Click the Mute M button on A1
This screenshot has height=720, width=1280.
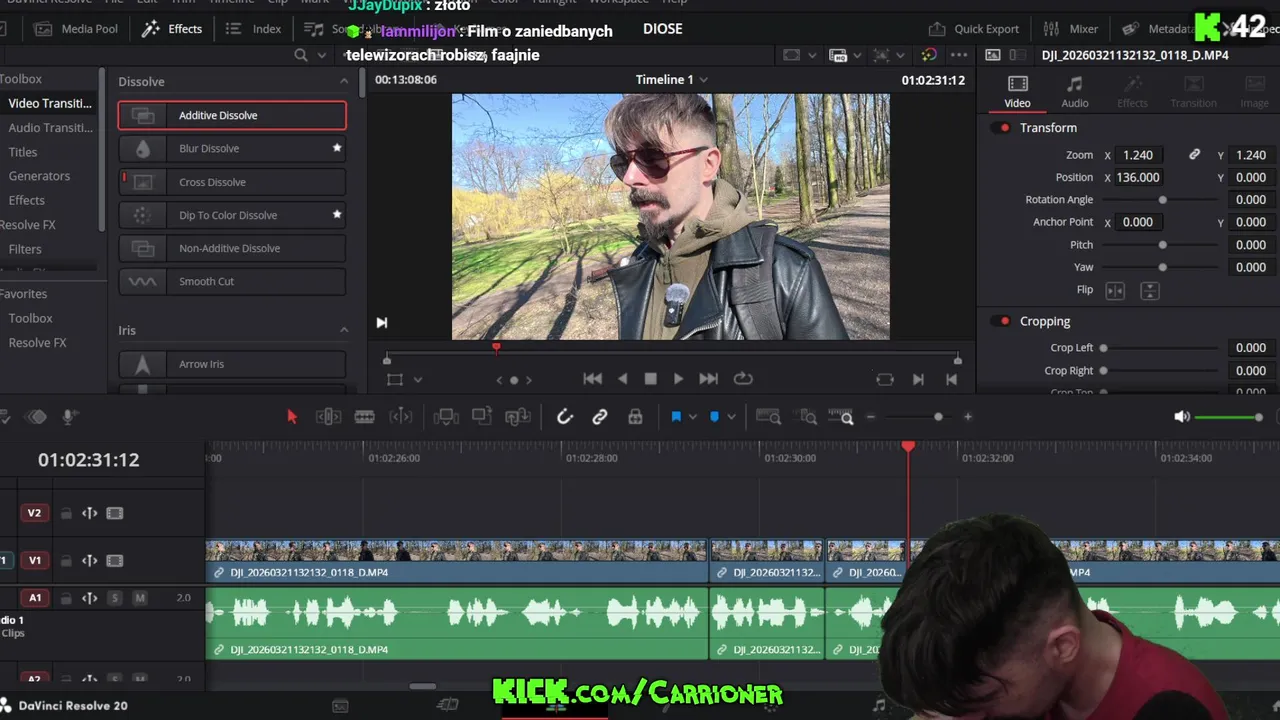tap(140, 598)
